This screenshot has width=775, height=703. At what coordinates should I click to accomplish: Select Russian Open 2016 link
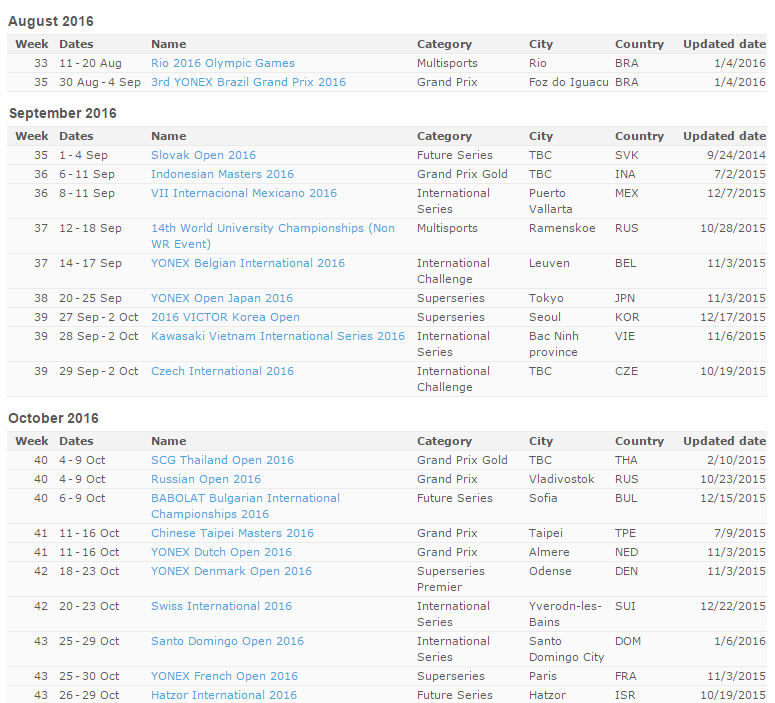point(205,479)
